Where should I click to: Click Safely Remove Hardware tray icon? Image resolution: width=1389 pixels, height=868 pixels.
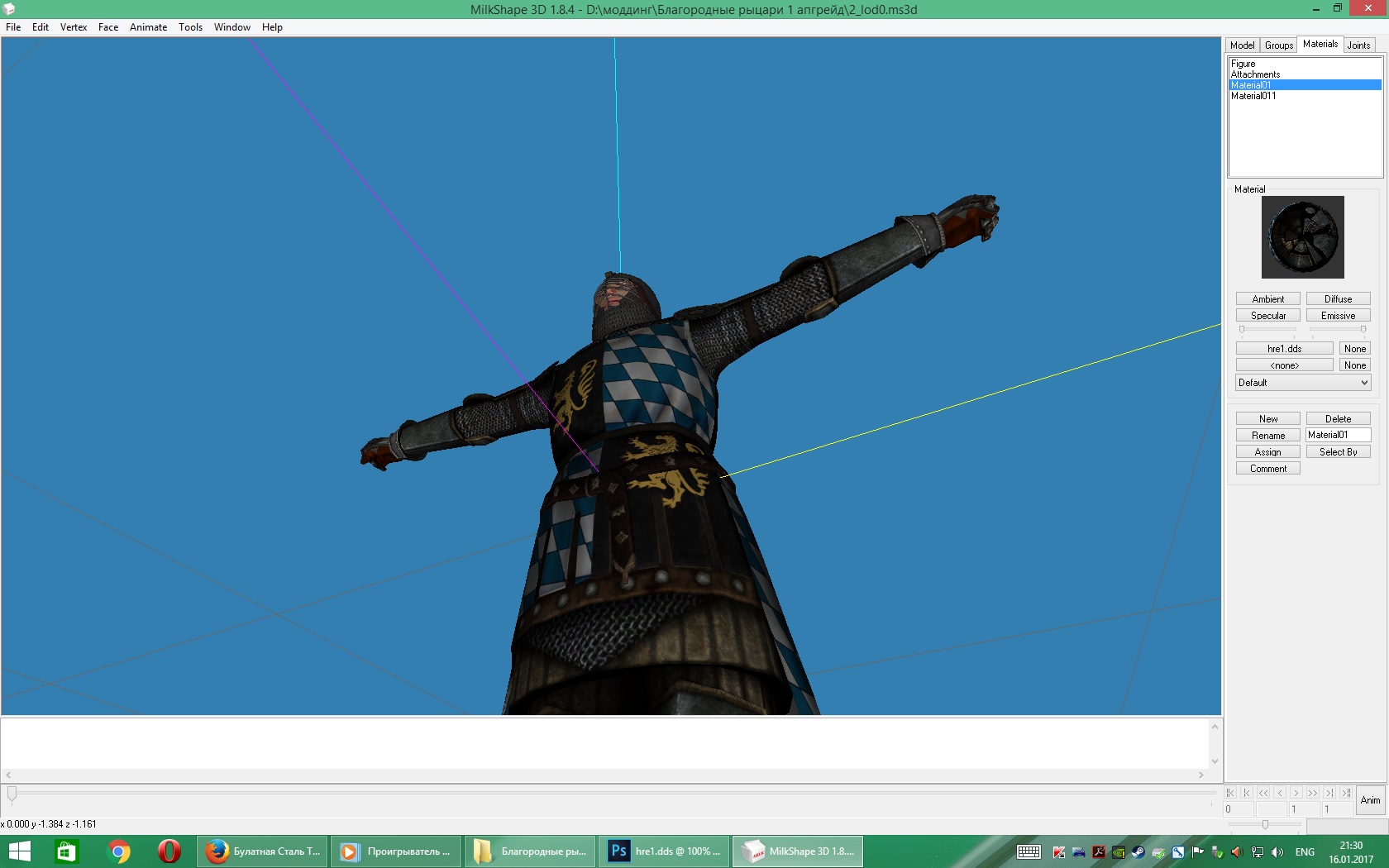coord(1217,852)
